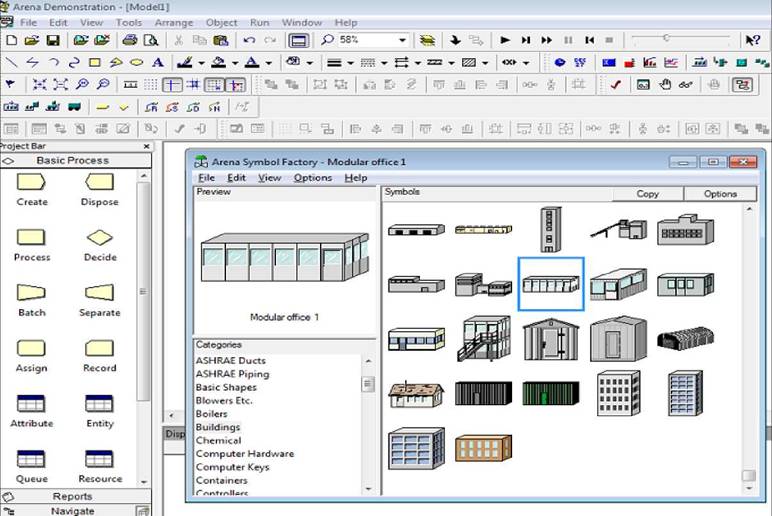Image resolution: width=772 pixels, height=516 pixels.
Task: Open the Object menu in Arena
Action: [222, 23]
